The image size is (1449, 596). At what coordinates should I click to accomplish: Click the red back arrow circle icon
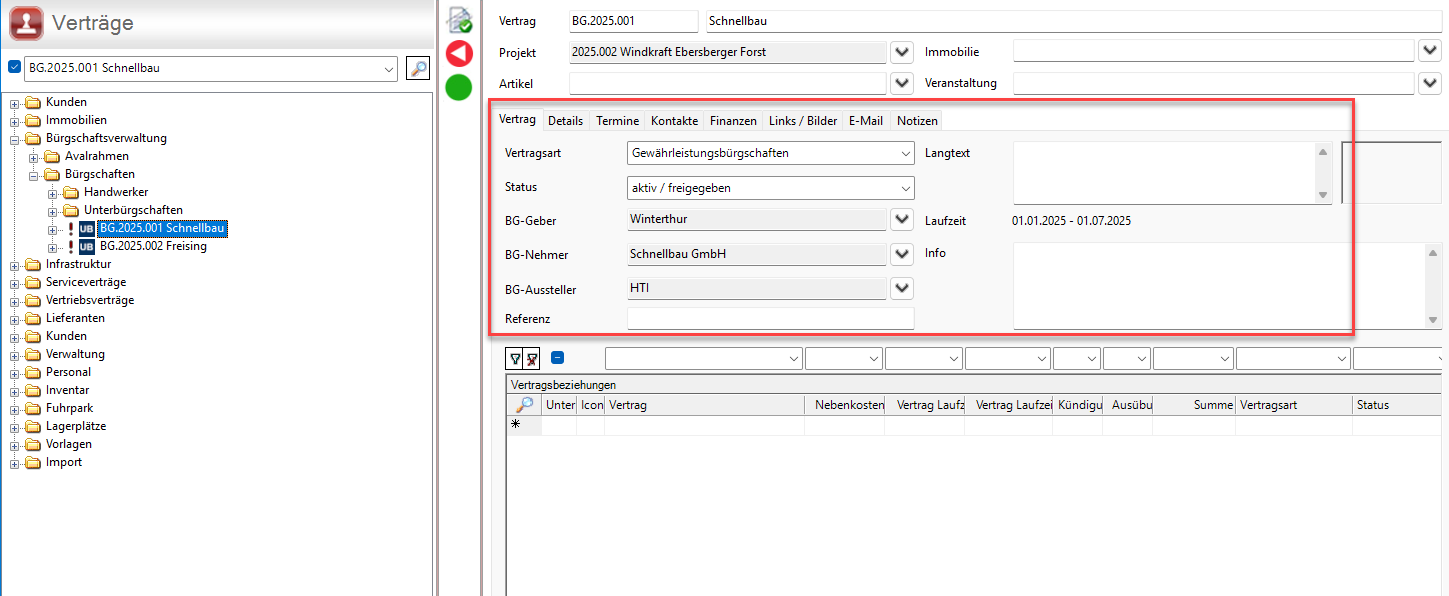pos(459,53)
